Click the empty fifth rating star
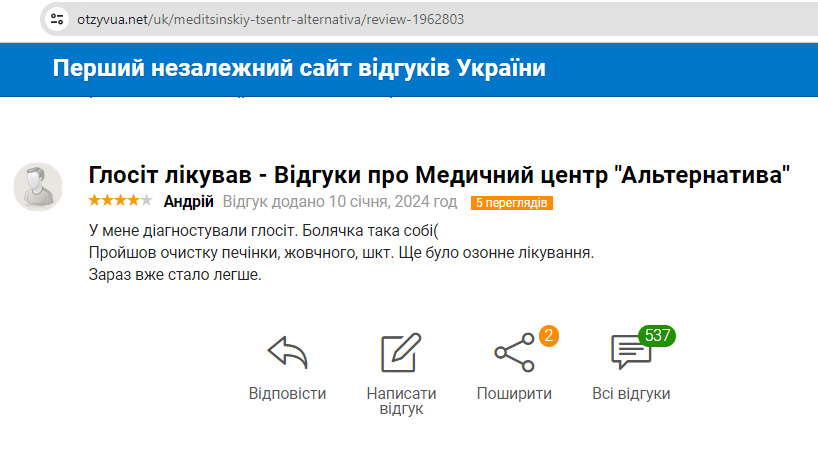Image resolution: width=818 pixels, height=461 pixels. pyautogui.click(x=147, y=201)
